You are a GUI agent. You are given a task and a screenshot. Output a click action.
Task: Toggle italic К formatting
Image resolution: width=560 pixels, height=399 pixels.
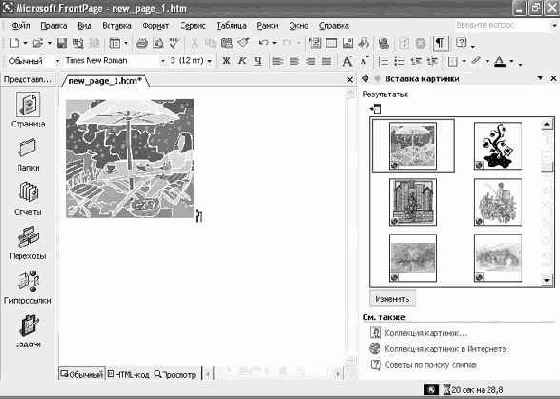pos(242,61)
